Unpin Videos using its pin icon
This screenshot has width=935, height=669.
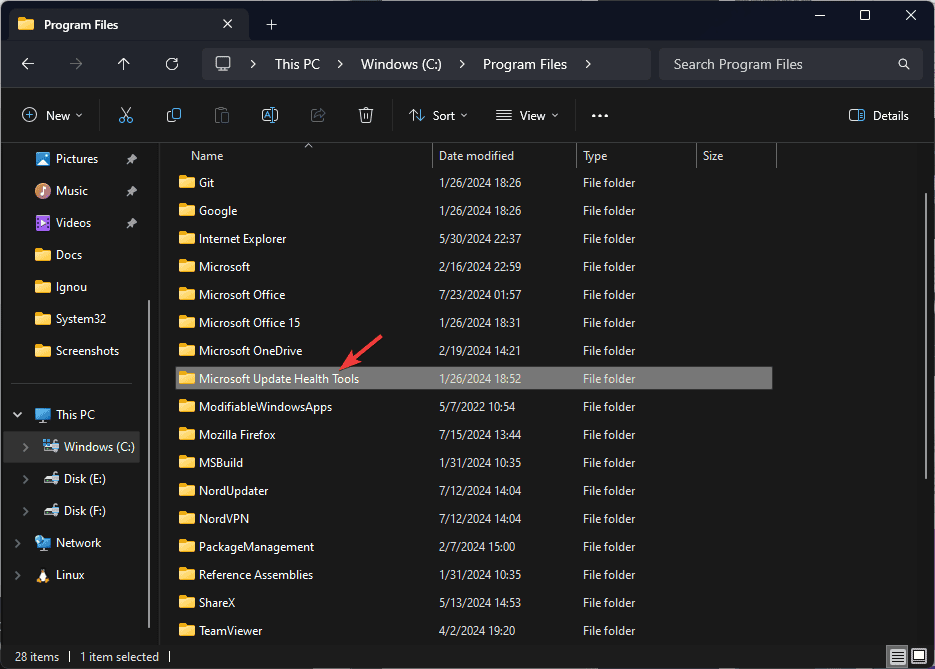pos(131,223)
